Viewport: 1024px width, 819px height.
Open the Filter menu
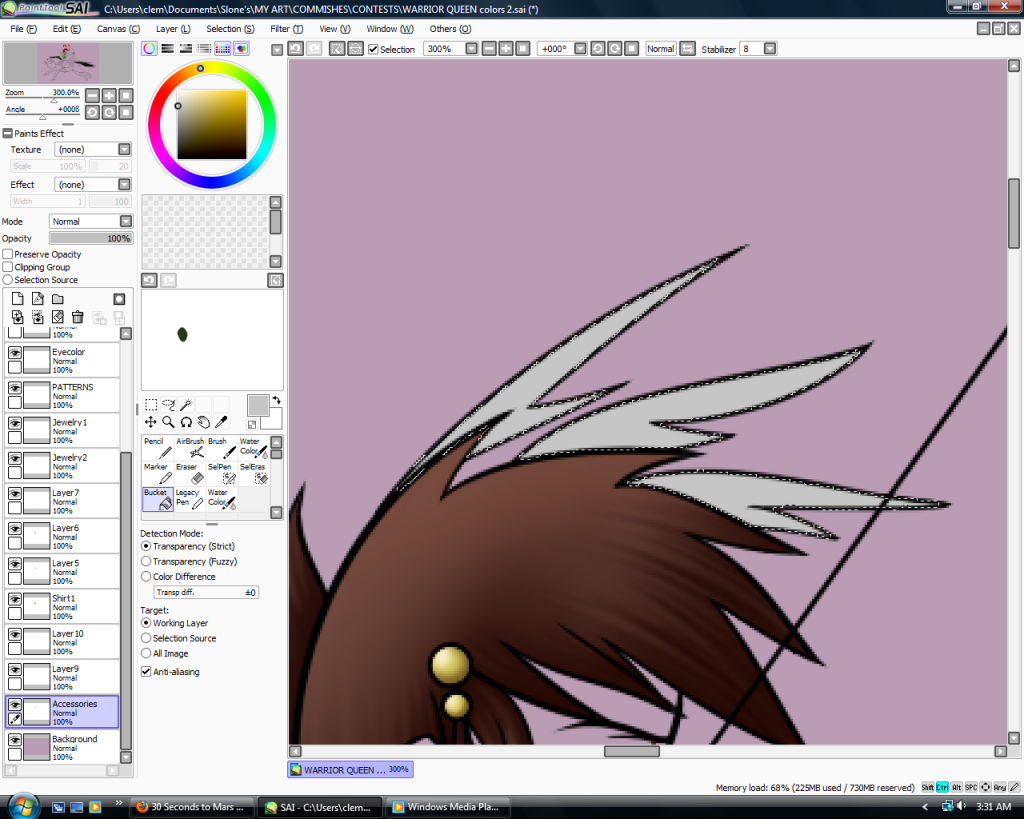[287, 29]
